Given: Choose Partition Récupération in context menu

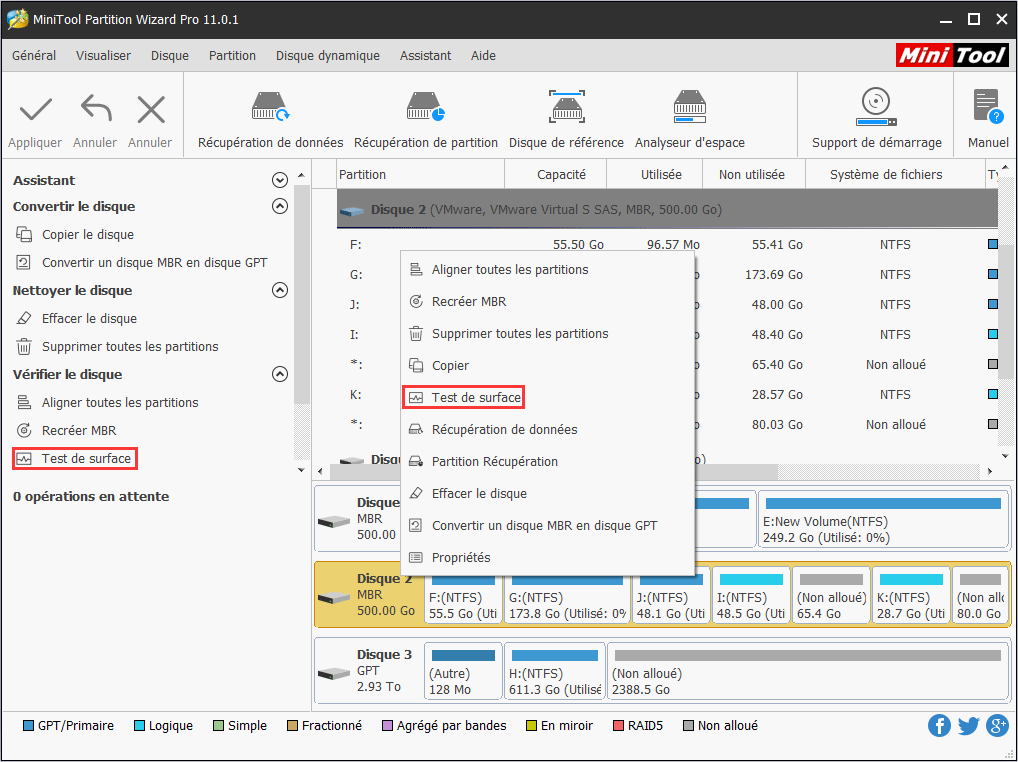Looking at the screenshot, I should click(547, 461).
